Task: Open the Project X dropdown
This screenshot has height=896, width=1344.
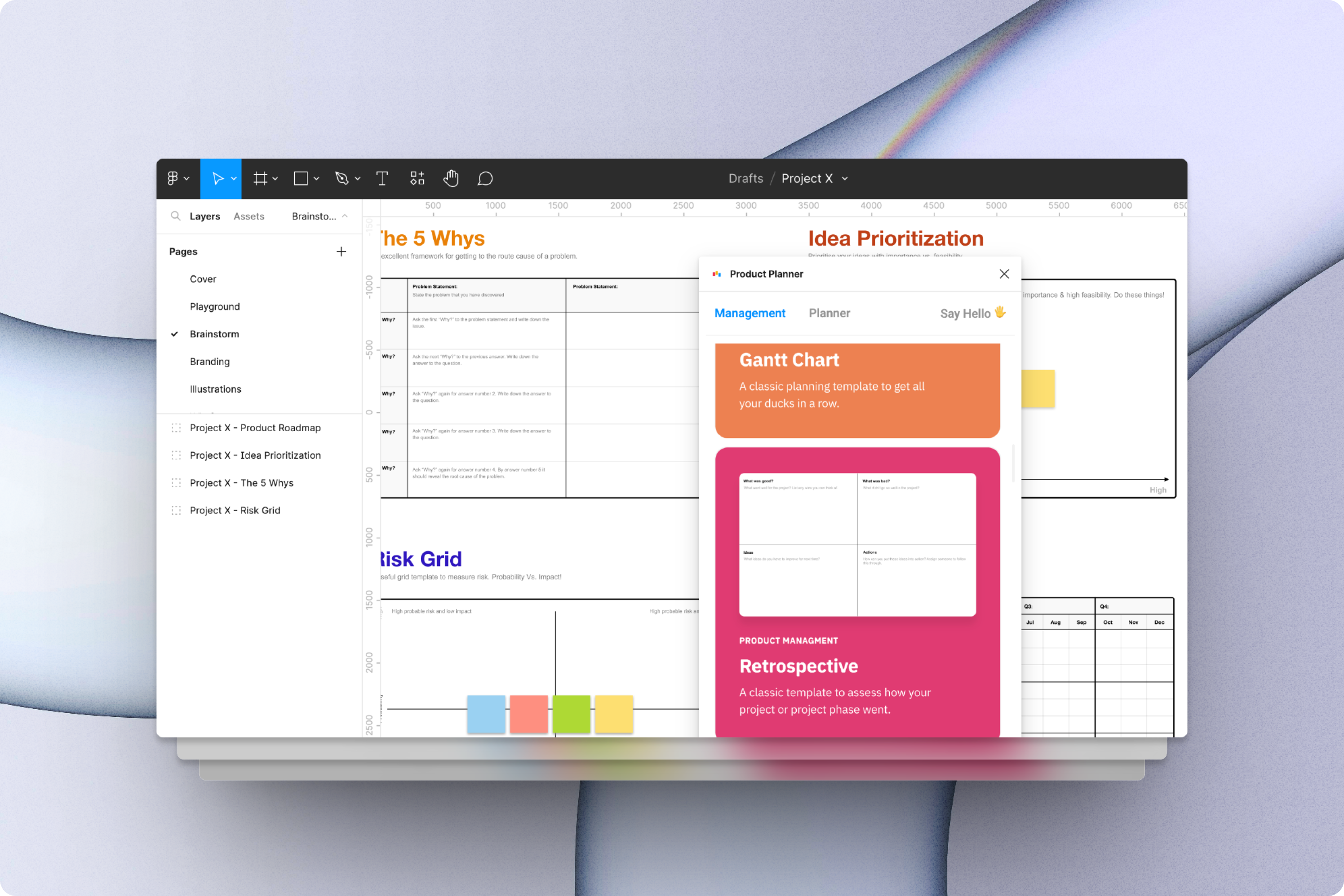Action: 844,178
